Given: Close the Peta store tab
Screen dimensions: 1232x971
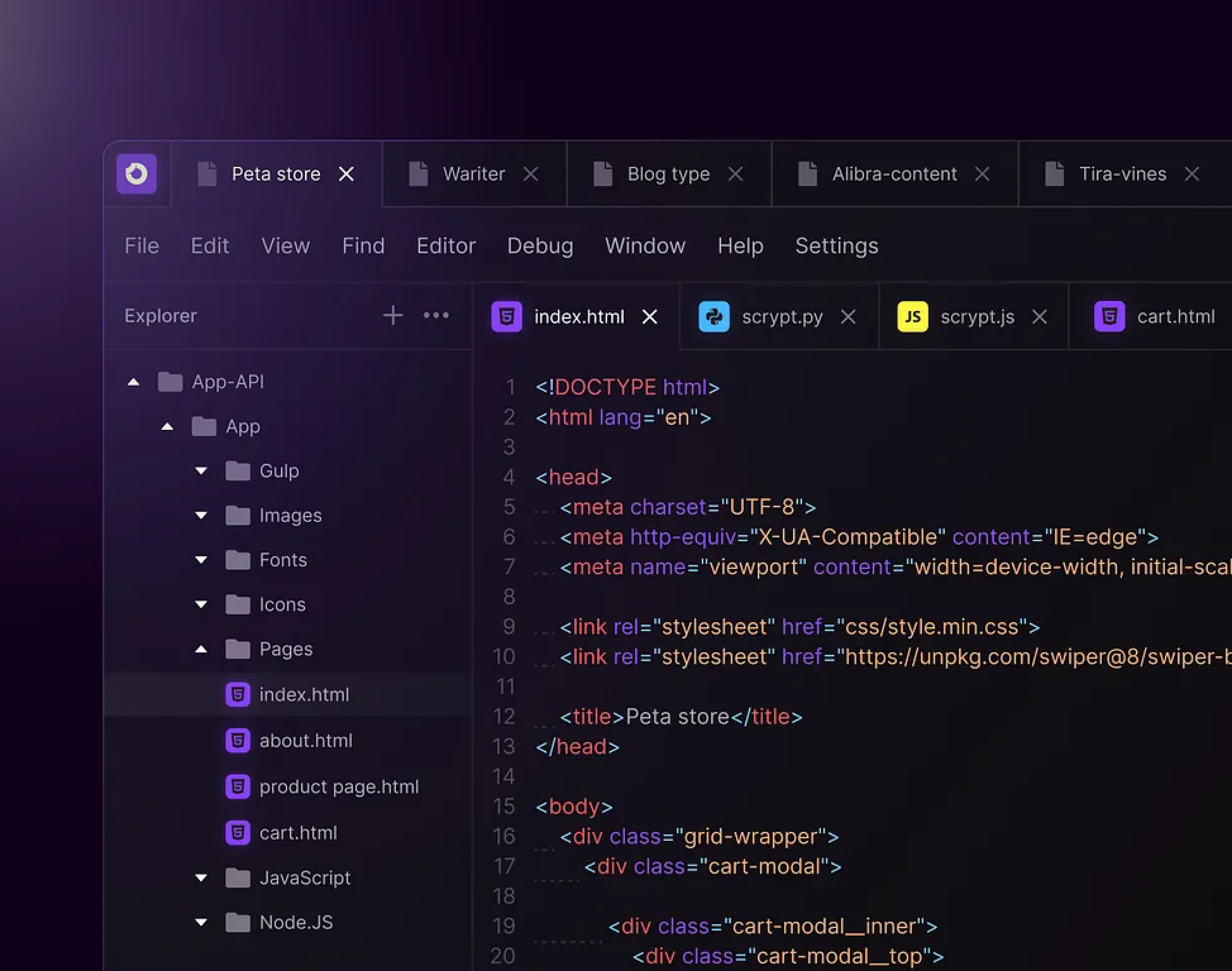Looking at the screenshot, I should pyautogui.click(x=346, y=174).
